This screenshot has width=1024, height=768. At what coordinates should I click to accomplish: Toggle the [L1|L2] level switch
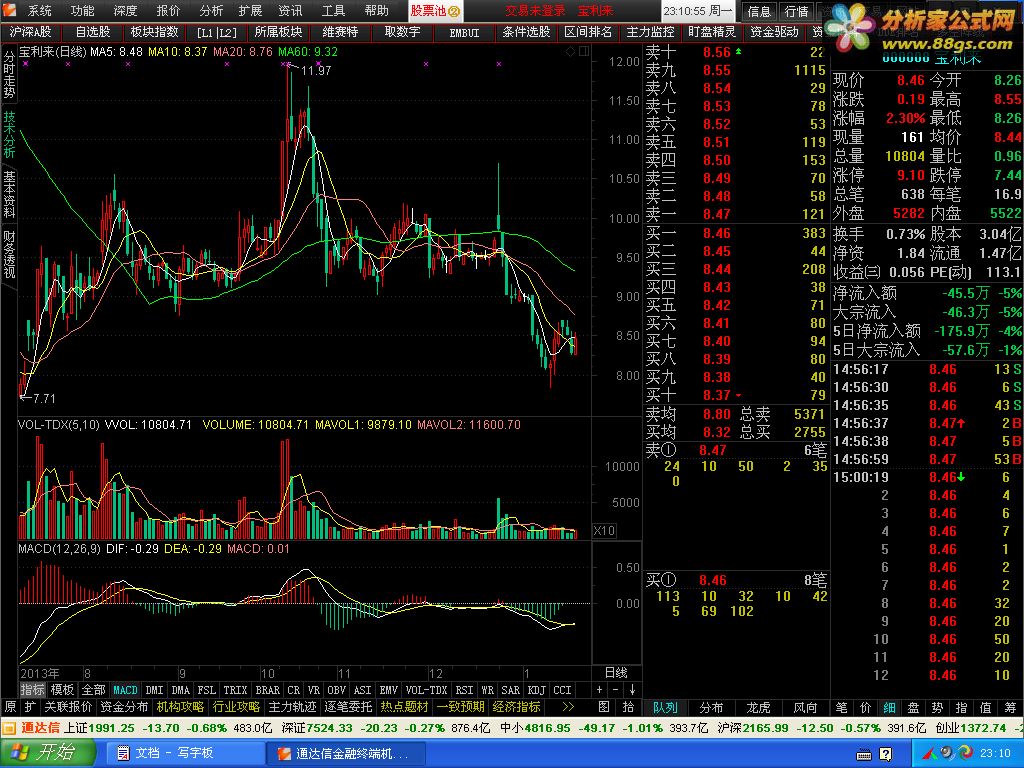(217, 32)
